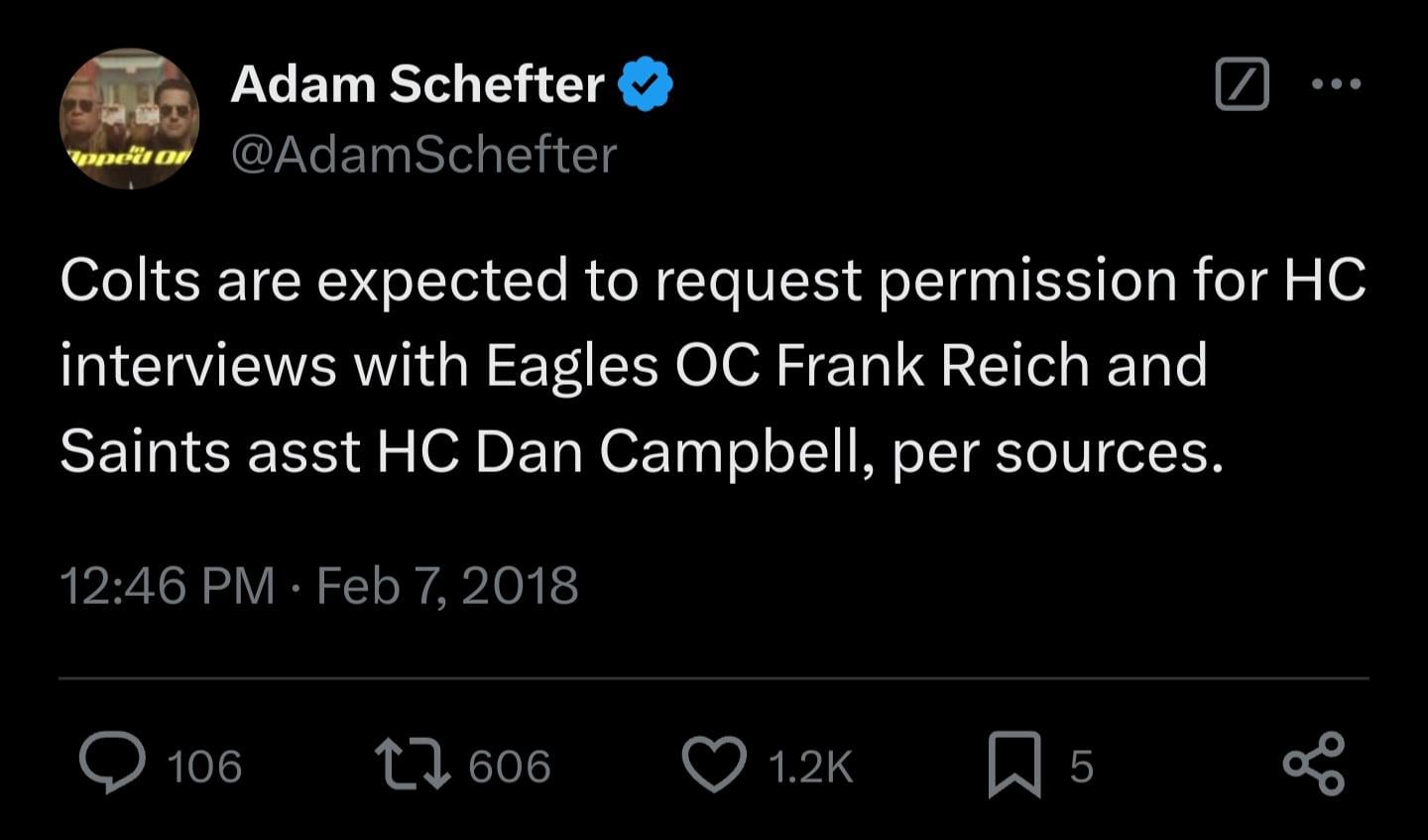
Task: Bookmark the tweet with the bookmark icon
Action: pyautogui.click(x=1014, y=765)
